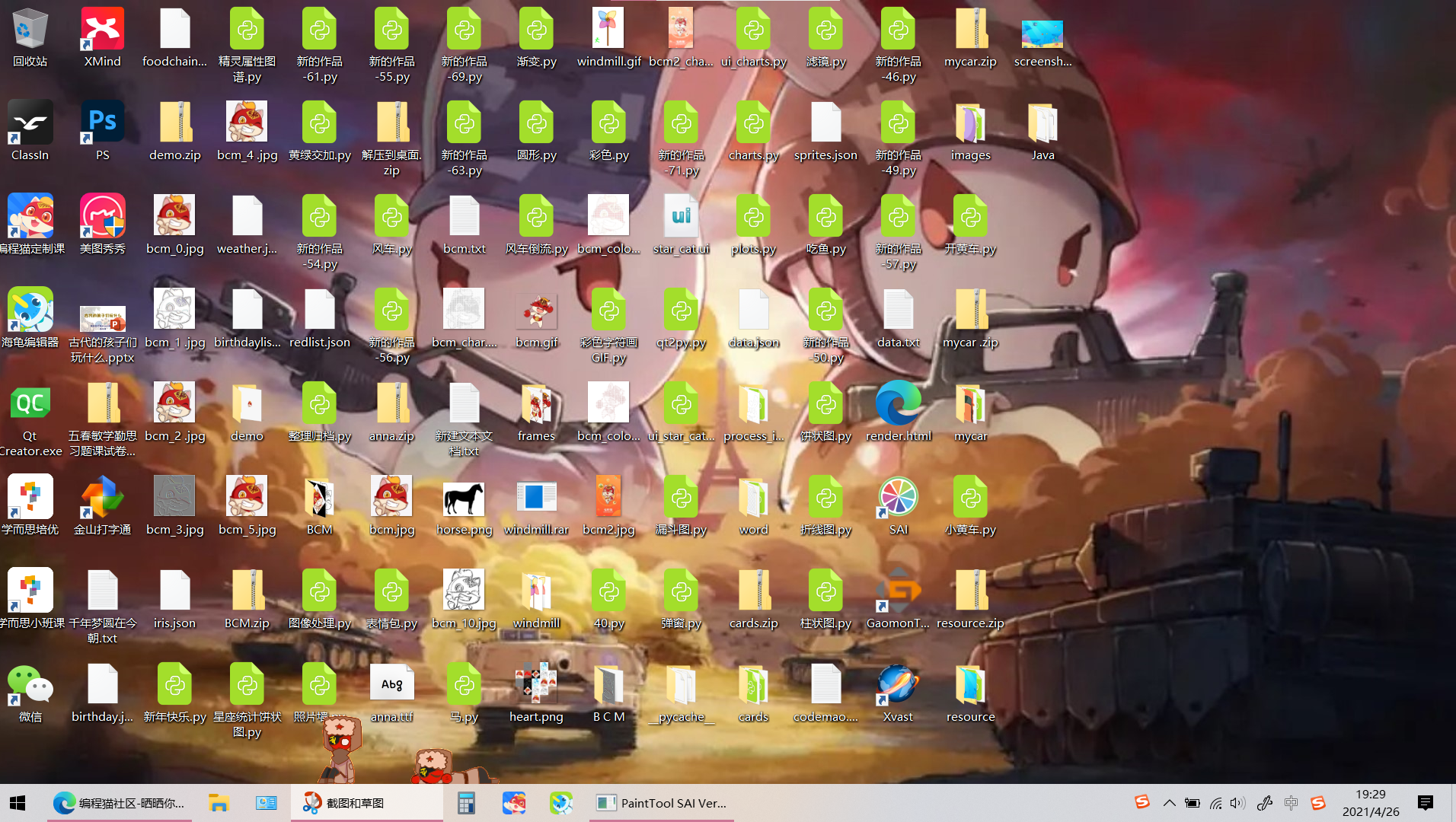Image resolution: width=1456 pixels, height=822 pixels.
Task: Select the 开黄车.py file
Action: tap(971, 224)
